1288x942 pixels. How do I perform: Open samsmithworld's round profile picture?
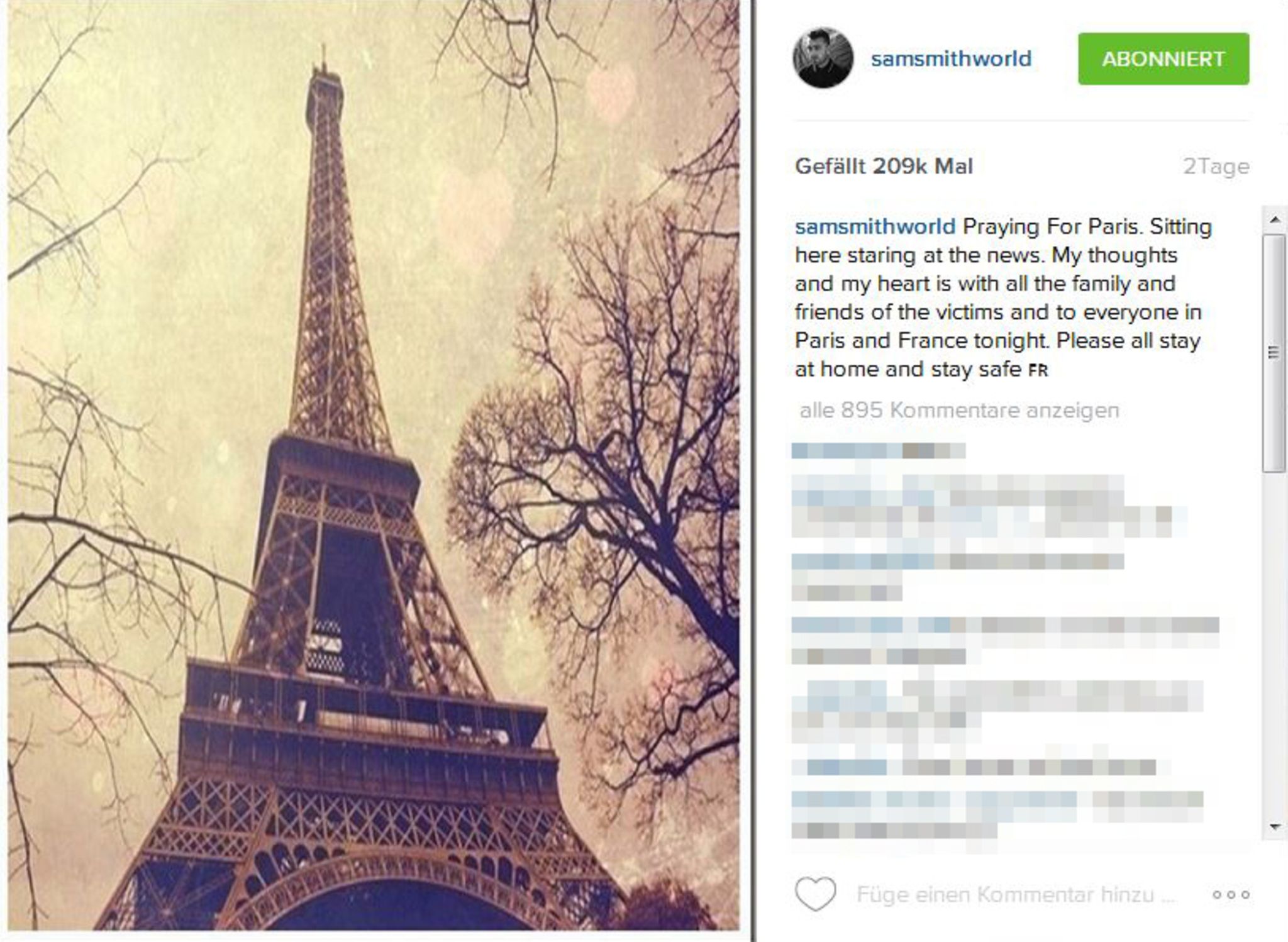click(823, 58)
